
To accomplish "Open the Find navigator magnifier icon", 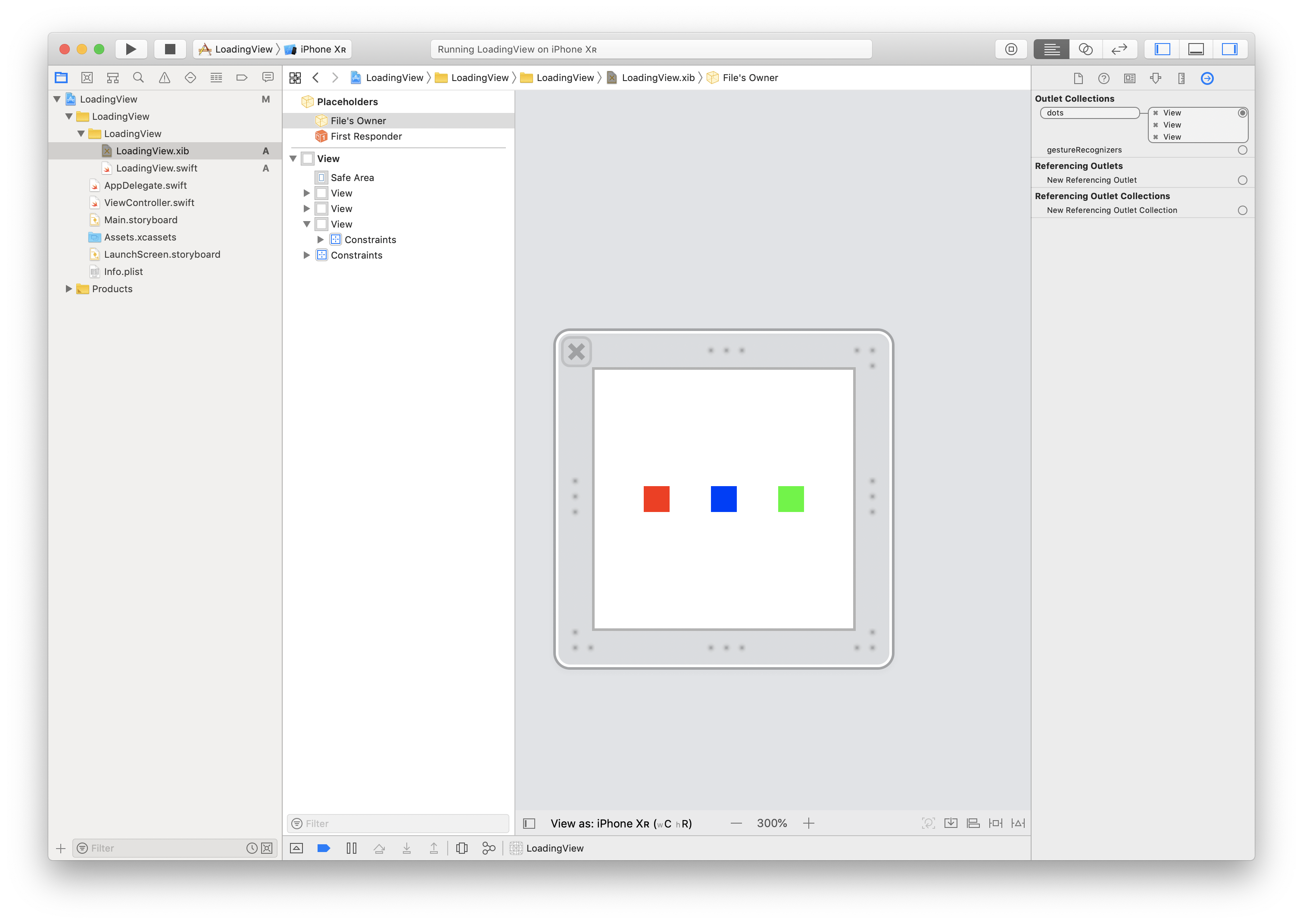I will 138,78.
